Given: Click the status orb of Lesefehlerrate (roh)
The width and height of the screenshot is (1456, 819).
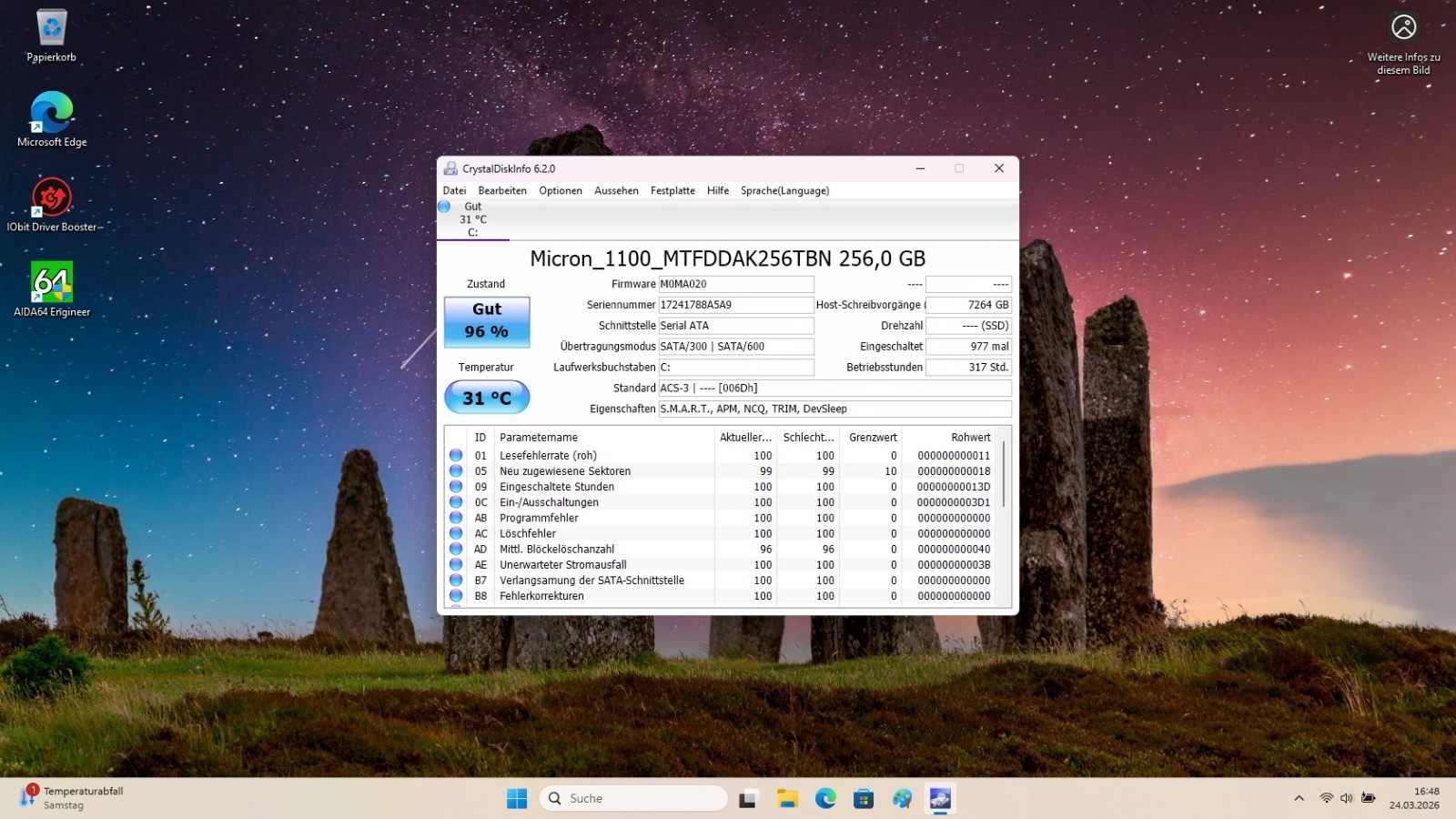Looking at the screenshot, I should tap(456, 456).
